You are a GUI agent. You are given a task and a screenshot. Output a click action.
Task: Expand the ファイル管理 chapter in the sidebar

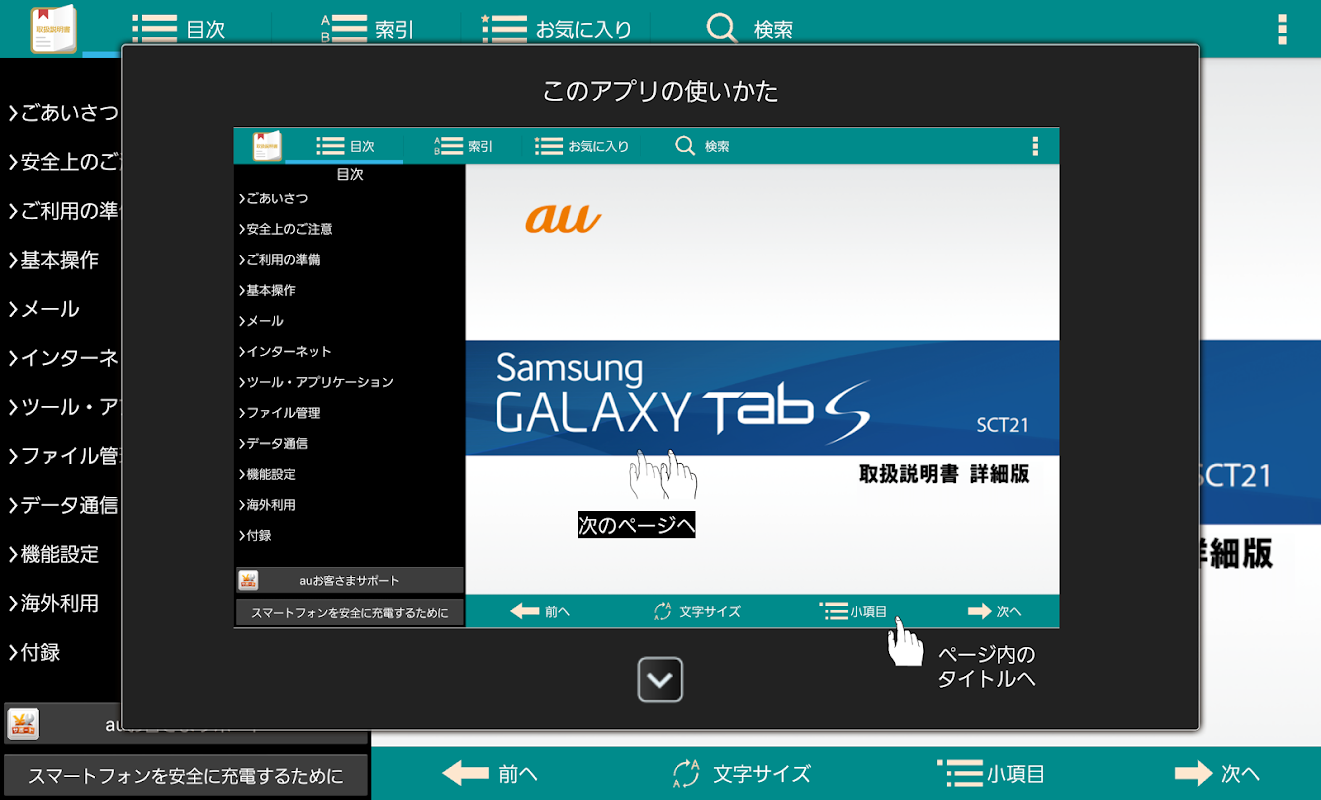[x=62, y=456]
